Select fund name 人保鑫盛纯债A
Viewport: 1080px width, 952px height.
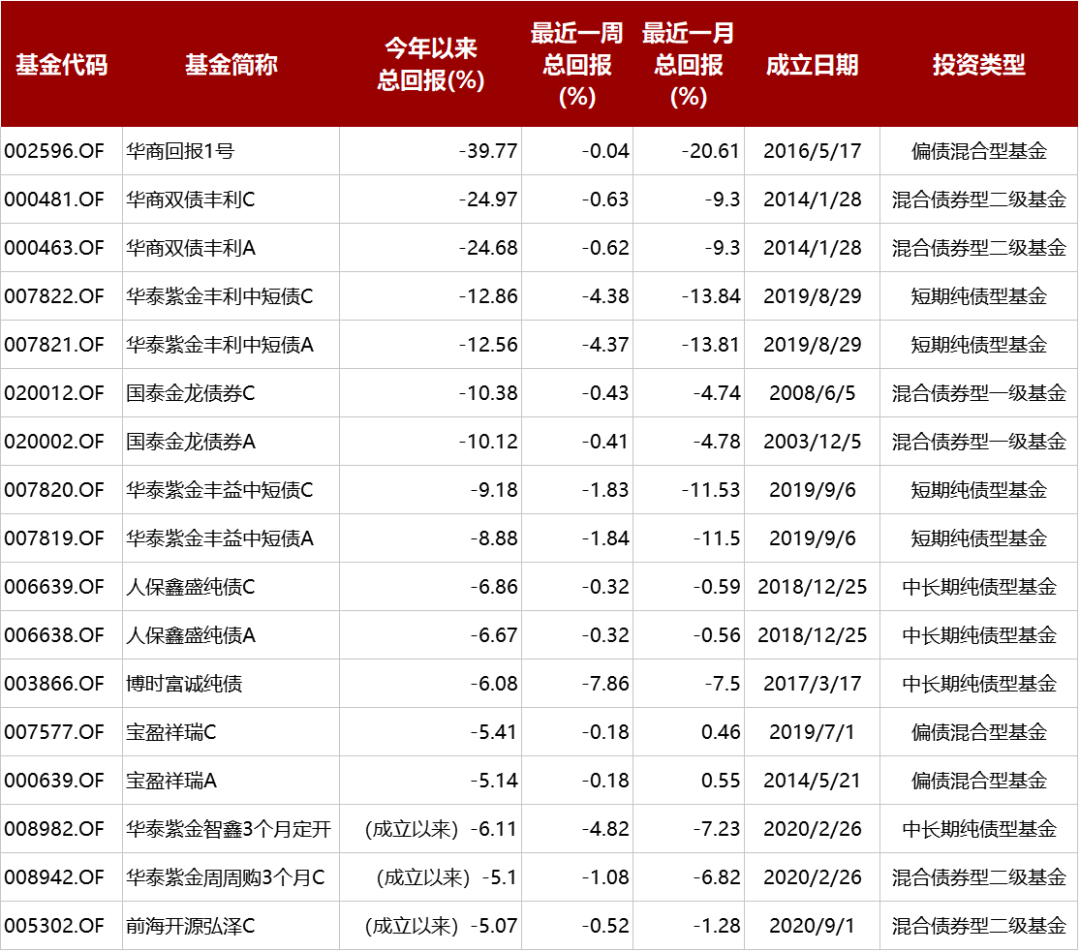191,634
